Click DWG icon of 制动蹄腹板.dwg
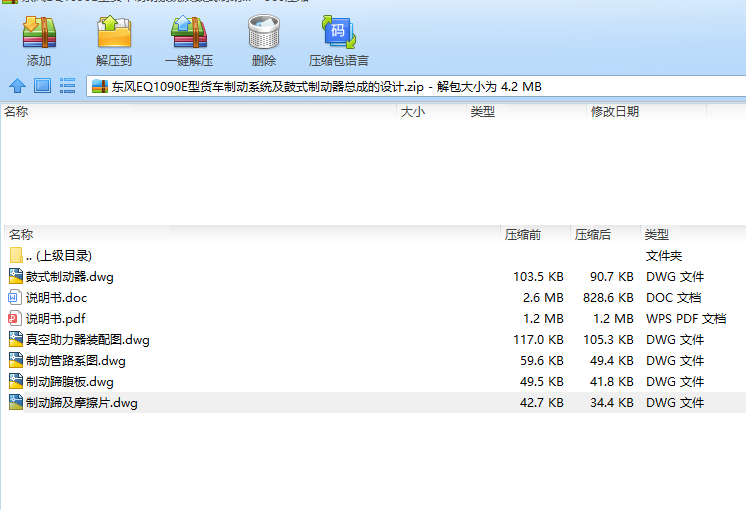 point(16,382)
